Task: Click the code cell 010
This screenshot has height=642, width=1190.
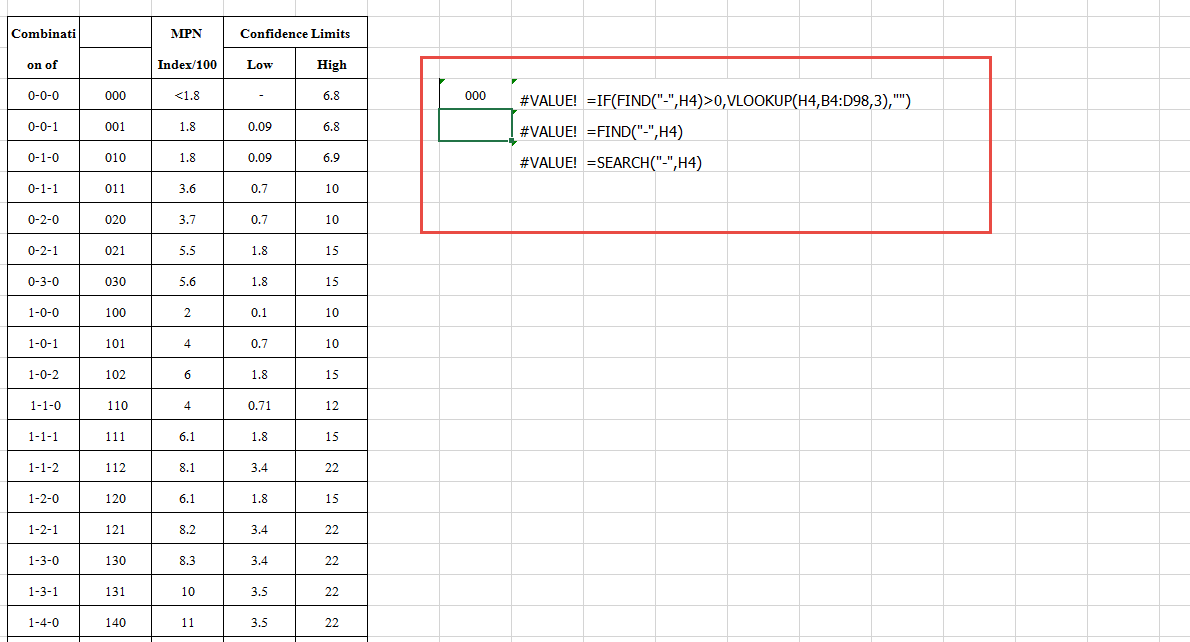Action: (x=115, y=158)
